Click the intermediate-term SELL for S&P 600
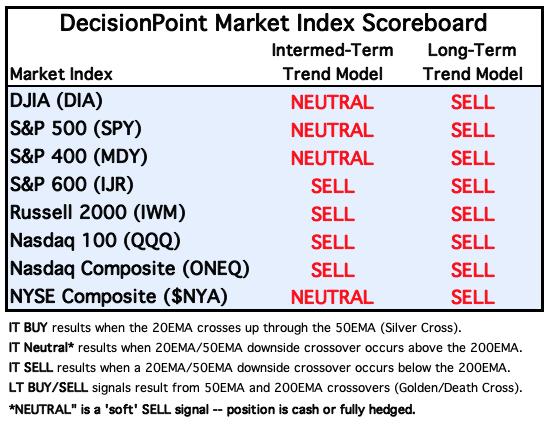This screenshot has height=424, width=551. coord(332,187)
